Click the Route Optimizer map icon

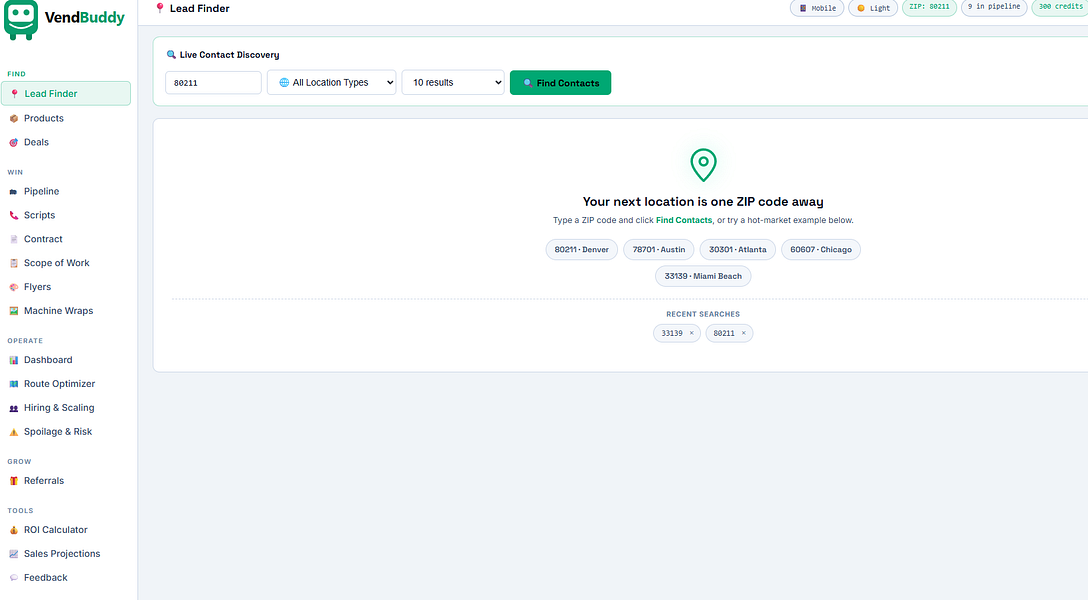(14, 384)
